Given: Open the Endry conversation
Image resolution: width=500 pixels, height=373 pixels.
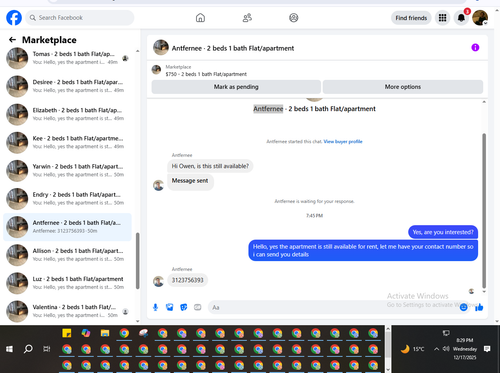Looking at the screenshot, I should pos(67,199).
